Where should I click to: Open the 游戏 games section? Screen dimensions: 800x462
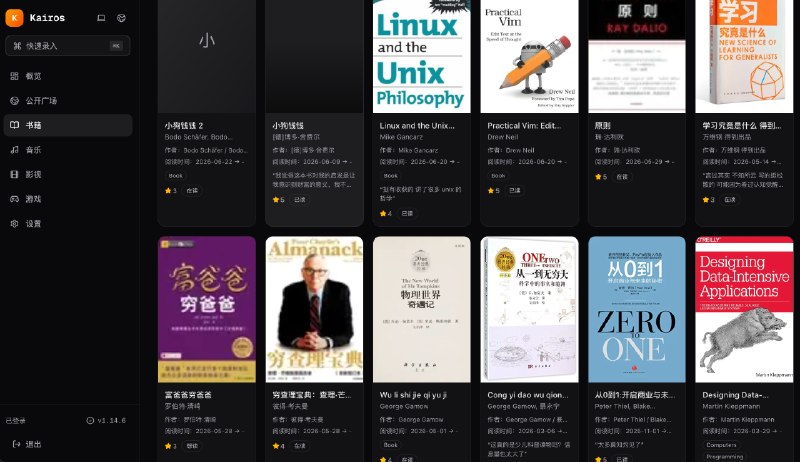68,199
